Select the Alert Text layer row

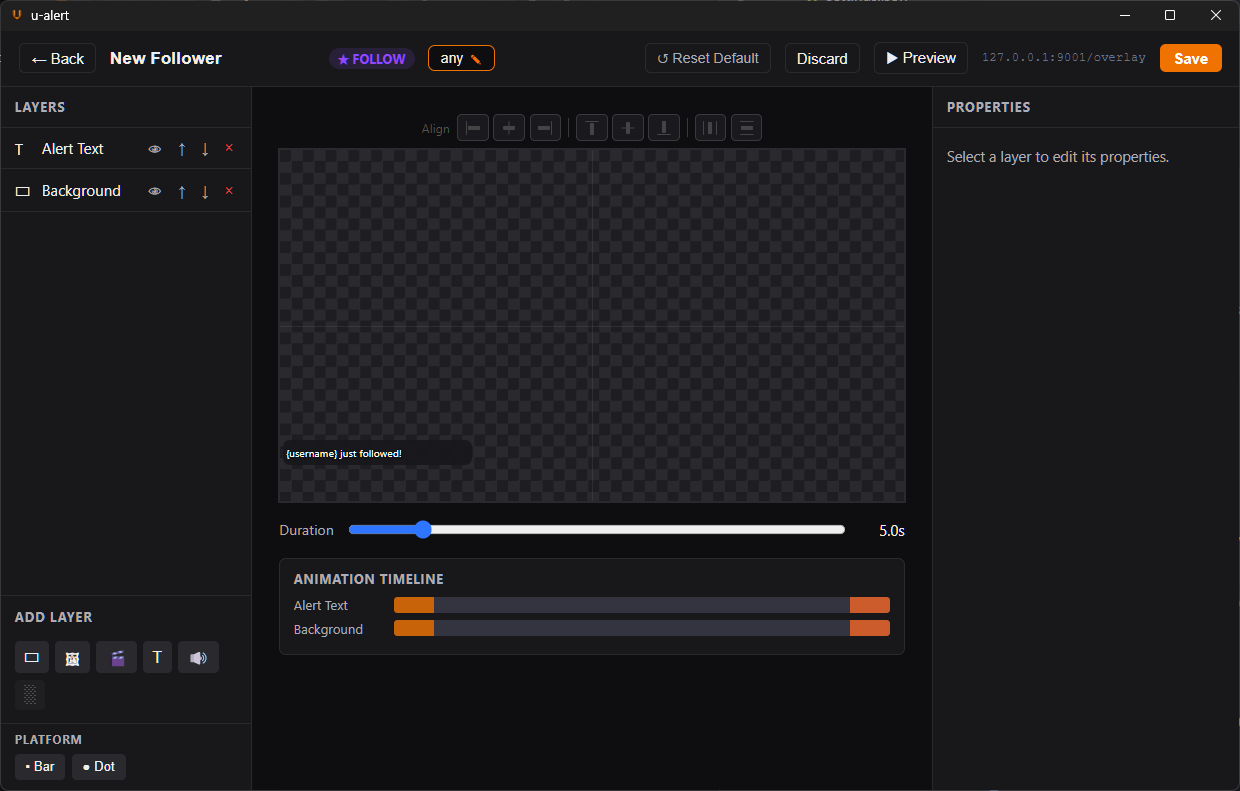pyautogui.click(x=126, y=149)
